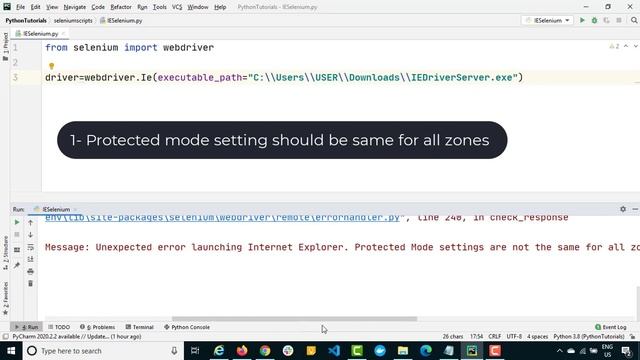Image resolution: width=640 pixels, height=360 pixels.
Task: Pin the Run tab with the pin icon
Action: click(x=17, y=265)
